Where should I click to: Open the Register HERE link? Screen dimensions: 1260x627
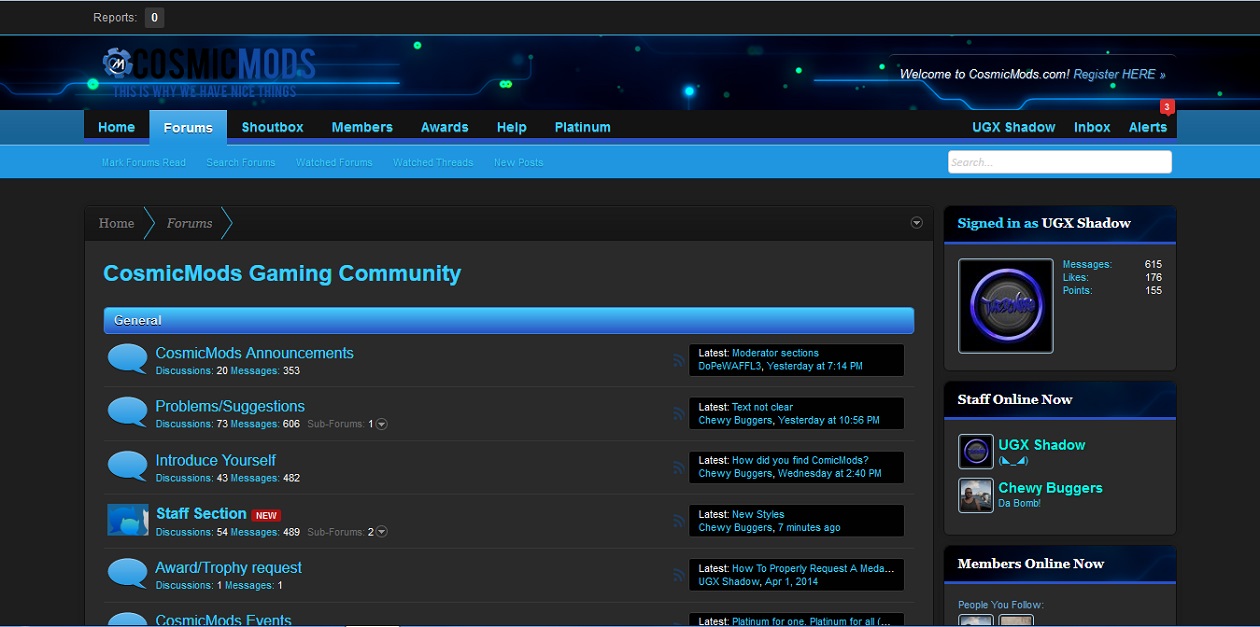(x=1118, y=74)
